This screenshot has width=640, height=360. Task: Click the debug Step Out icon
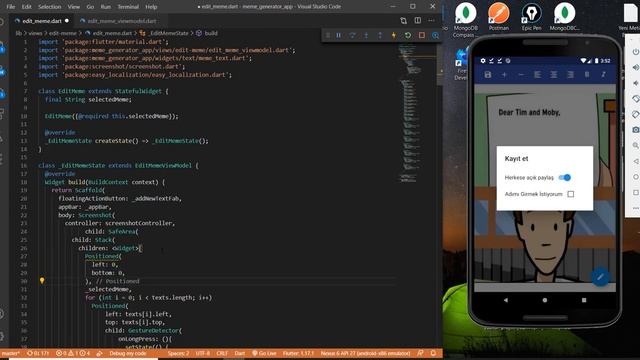(x=380, y=36)
